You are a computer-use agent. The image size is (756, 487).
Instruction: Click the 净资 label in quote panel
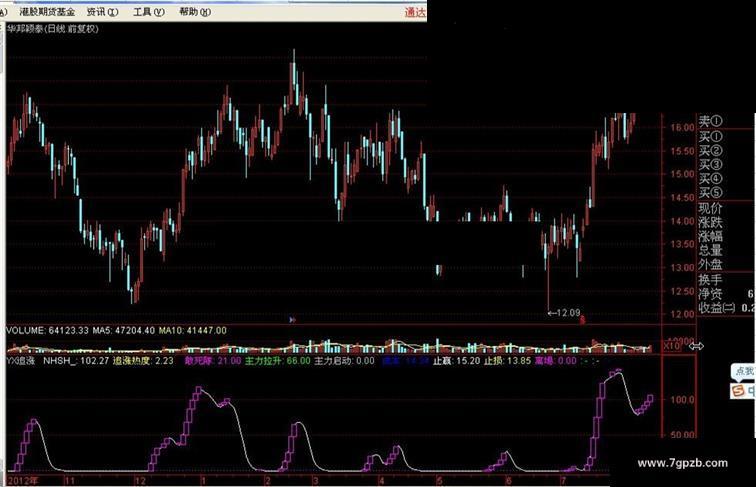tap(711, 294)
